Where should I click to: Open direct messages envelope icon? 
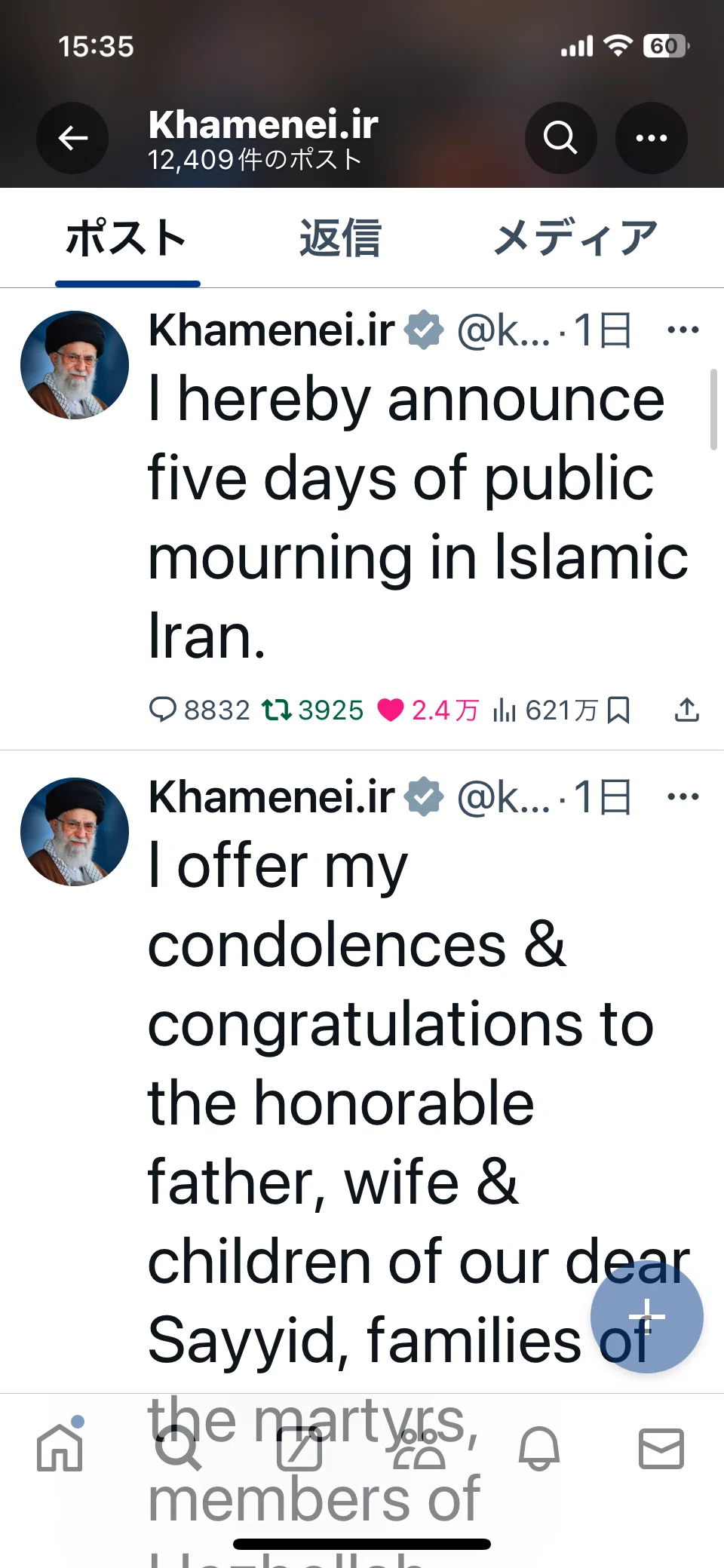pos(661,1448)
